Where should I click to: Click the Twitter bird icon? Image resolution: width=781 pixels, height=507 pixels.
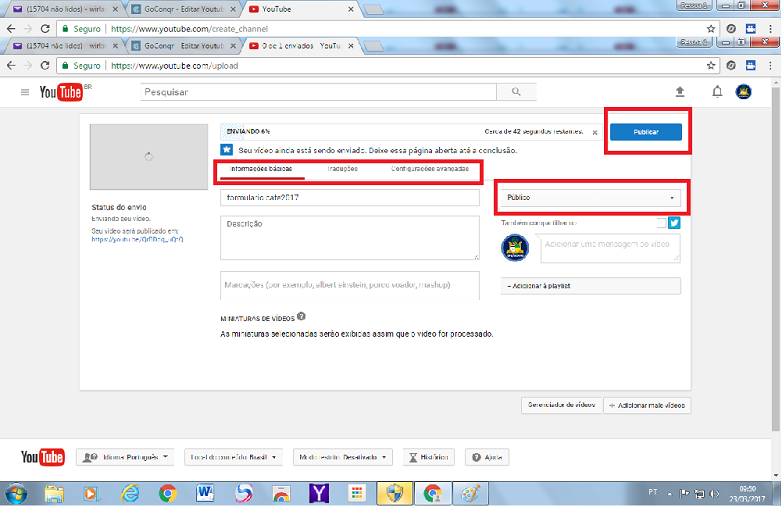674,223
